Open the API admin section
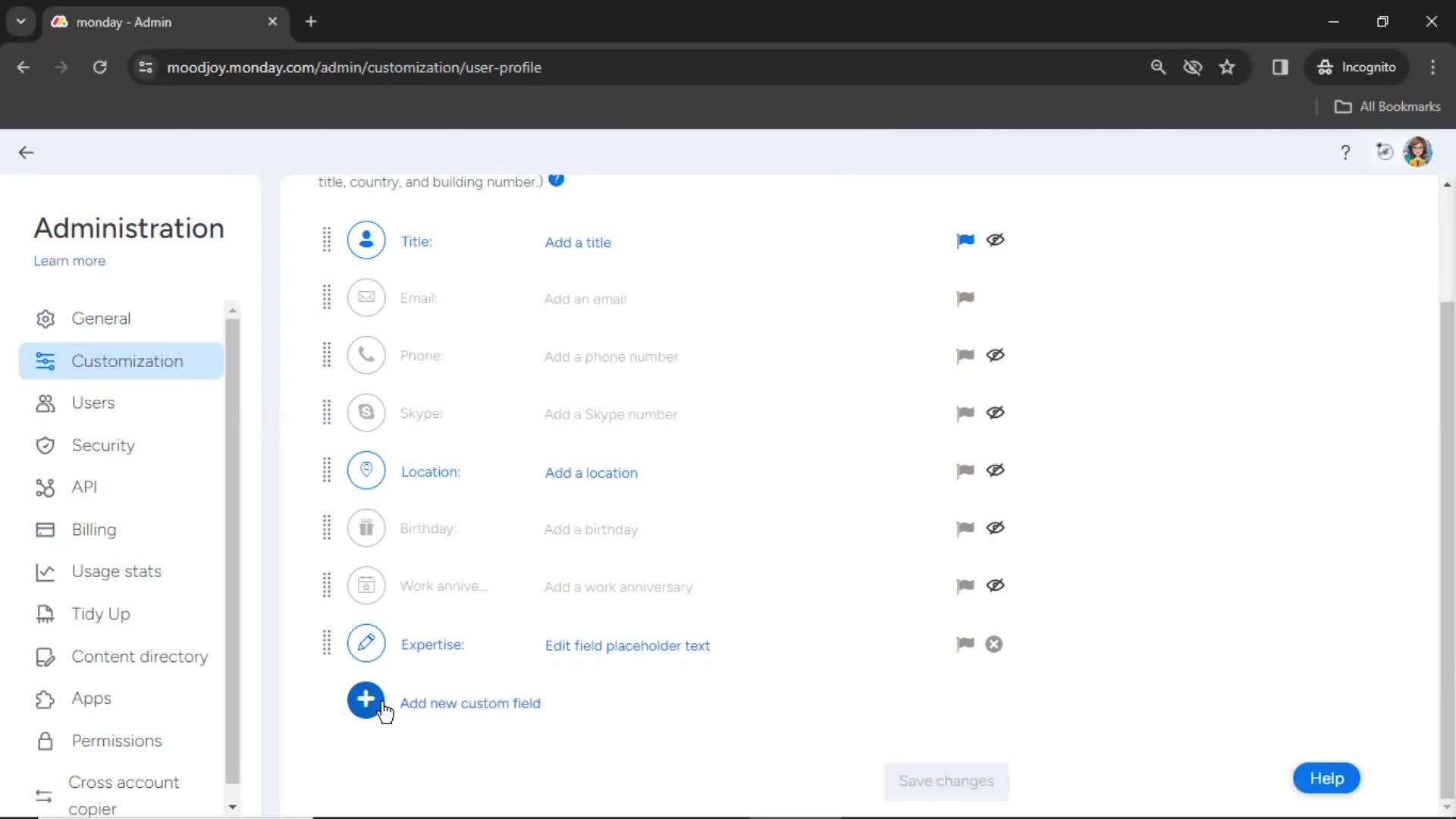The width and height of the screenshot is (1456, 819). click(121, 487)
